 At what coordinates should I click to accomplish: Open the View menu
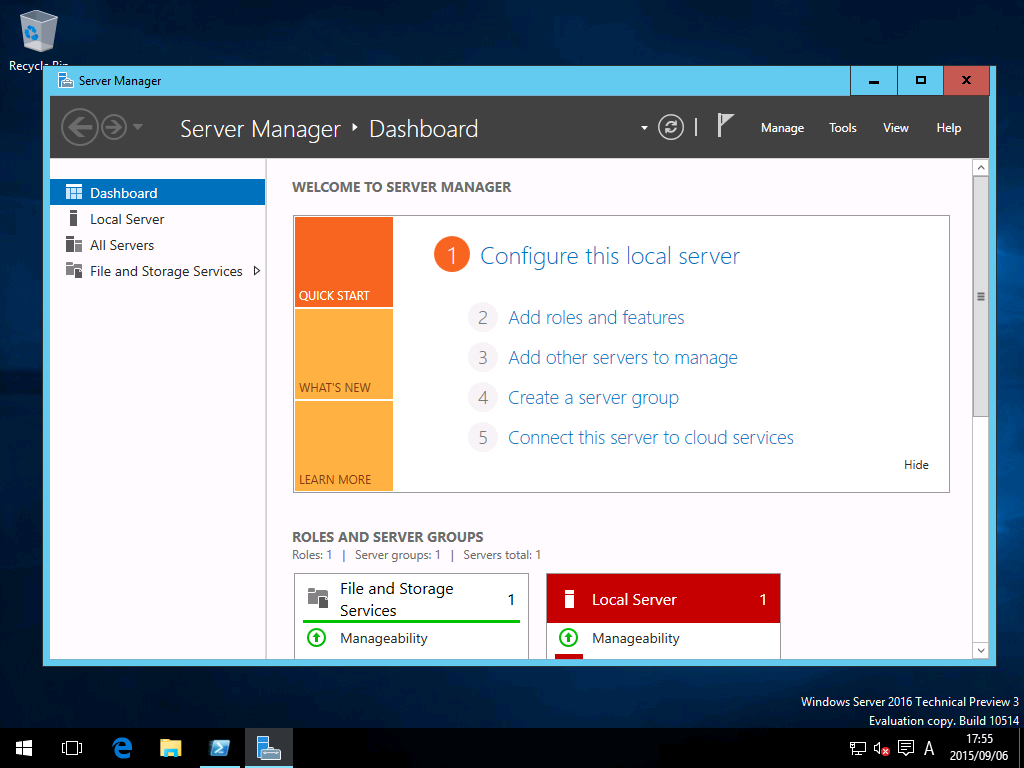896,128
